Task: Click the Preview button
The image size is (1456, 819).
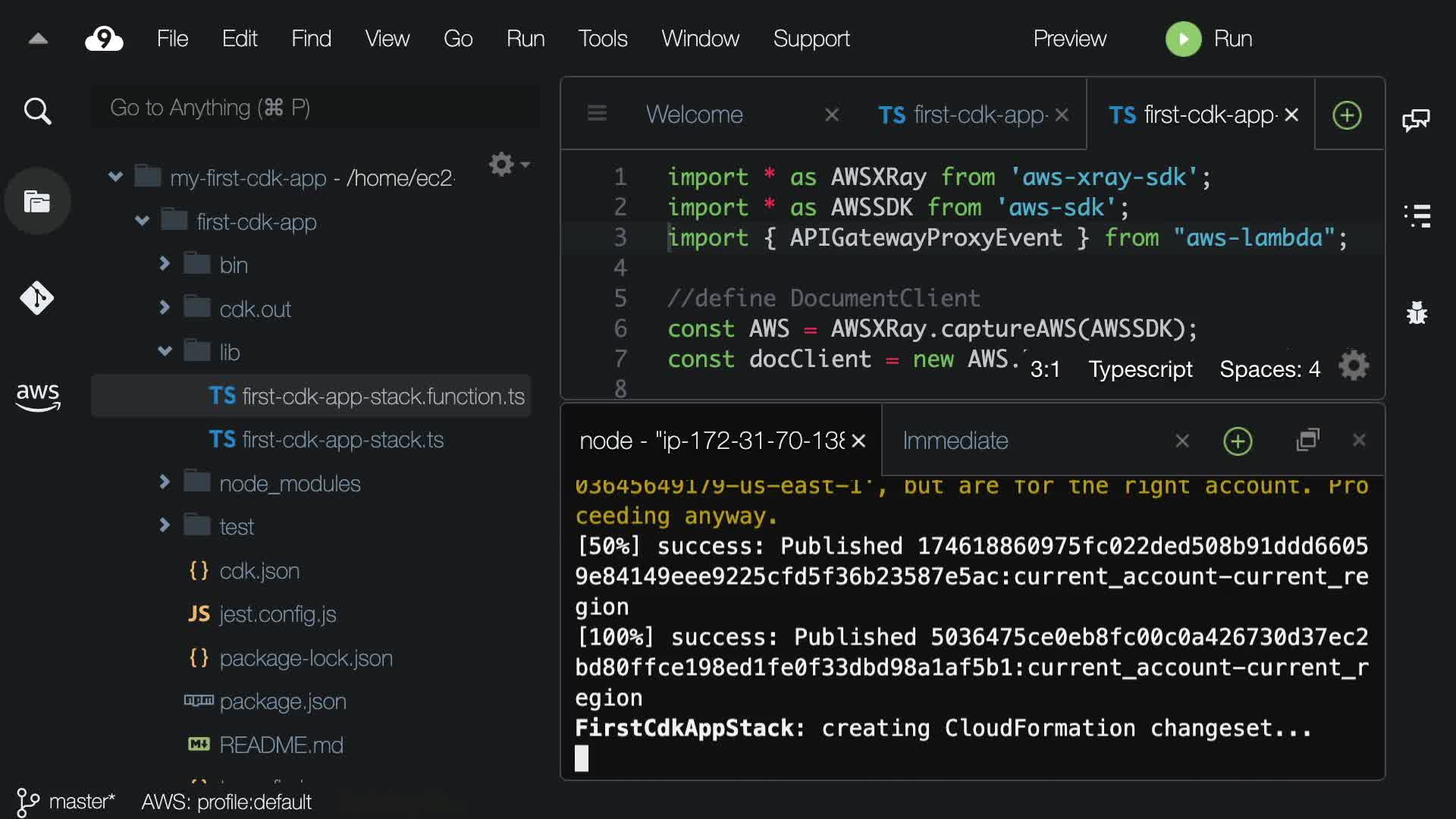Action: coord(1069,39)
